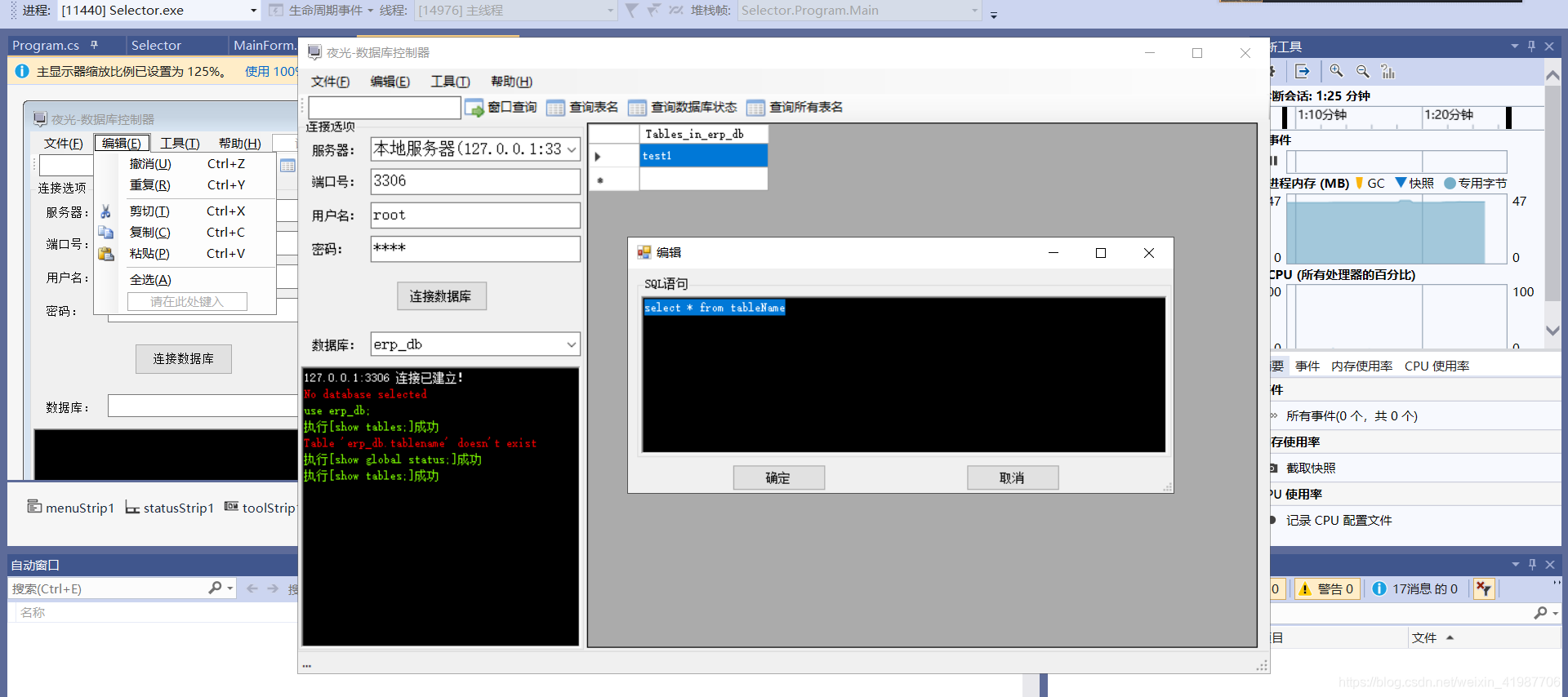Select 重复(R) in designer edit menu
Screen dimensions: 1568x697
pyautogui.click(x=185, y=185)
